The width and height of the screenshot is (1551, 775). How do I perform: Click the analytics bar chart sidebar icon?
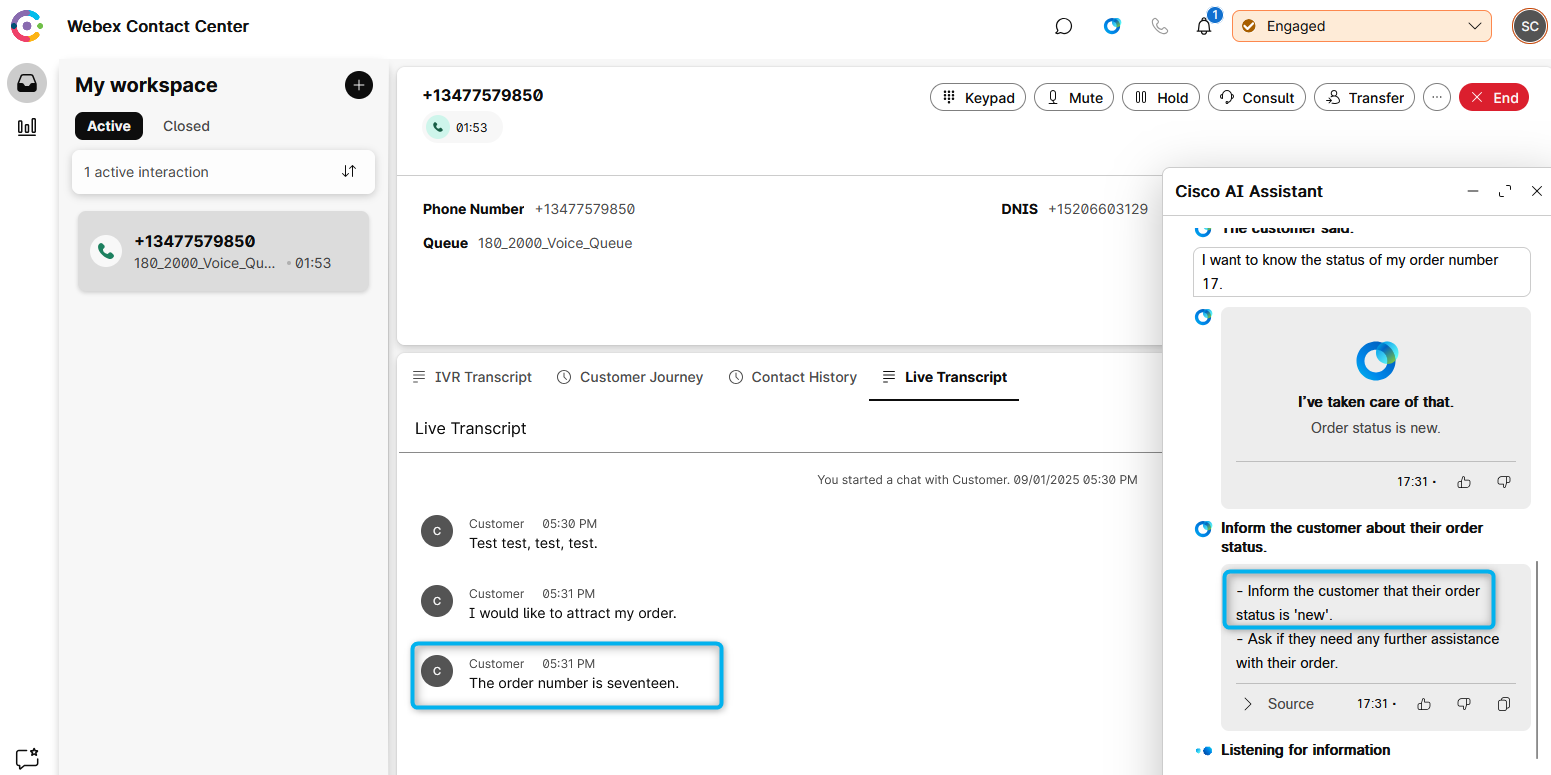click(27, 127)
